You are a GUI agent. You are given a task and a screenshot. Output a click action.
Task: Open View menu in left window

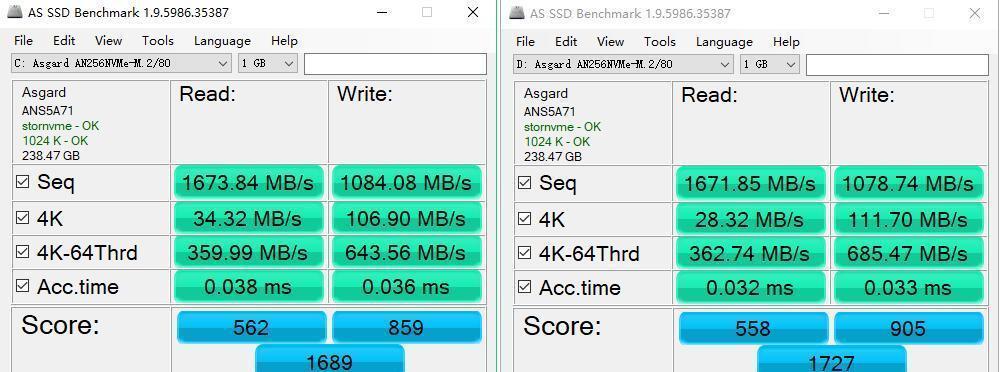tap(108, 41)
